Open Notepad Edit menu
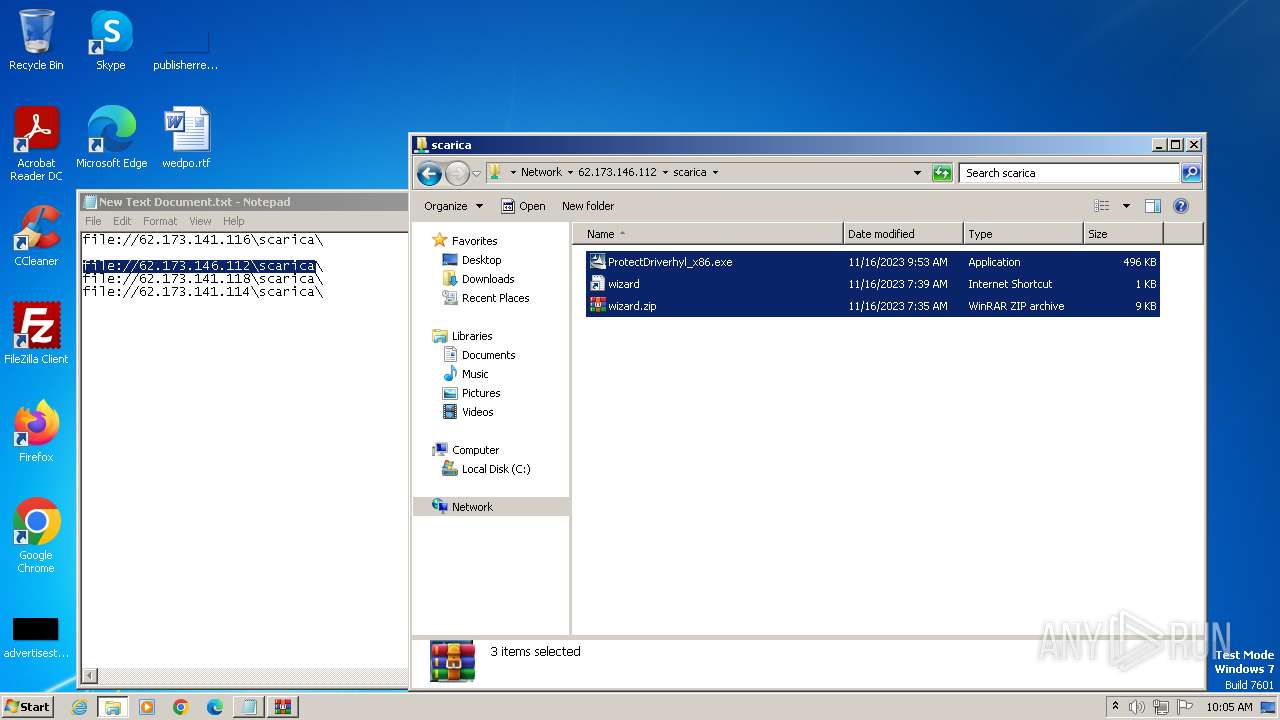The image size is (1280, 720). 122,221
